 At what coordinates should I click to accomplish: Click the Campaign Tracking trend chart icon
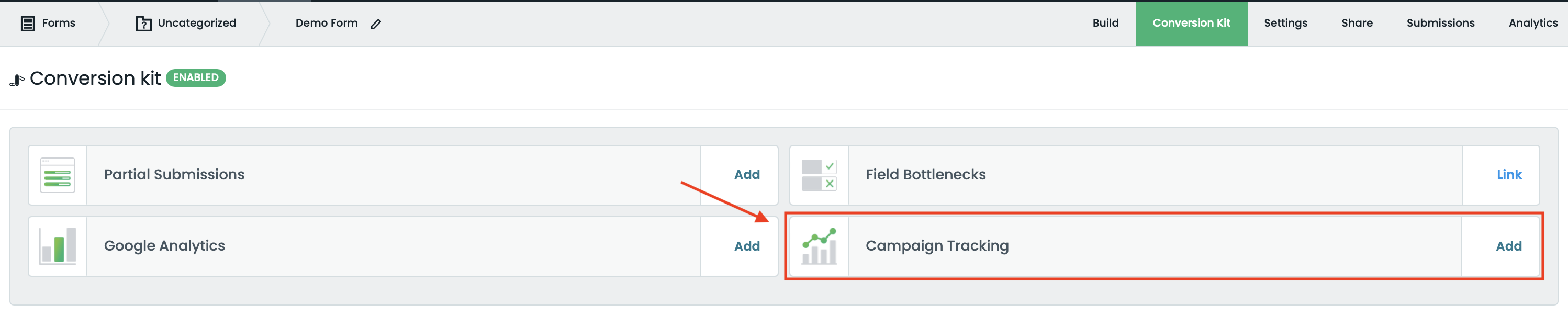pyautogui.click(x=819, y=246)
